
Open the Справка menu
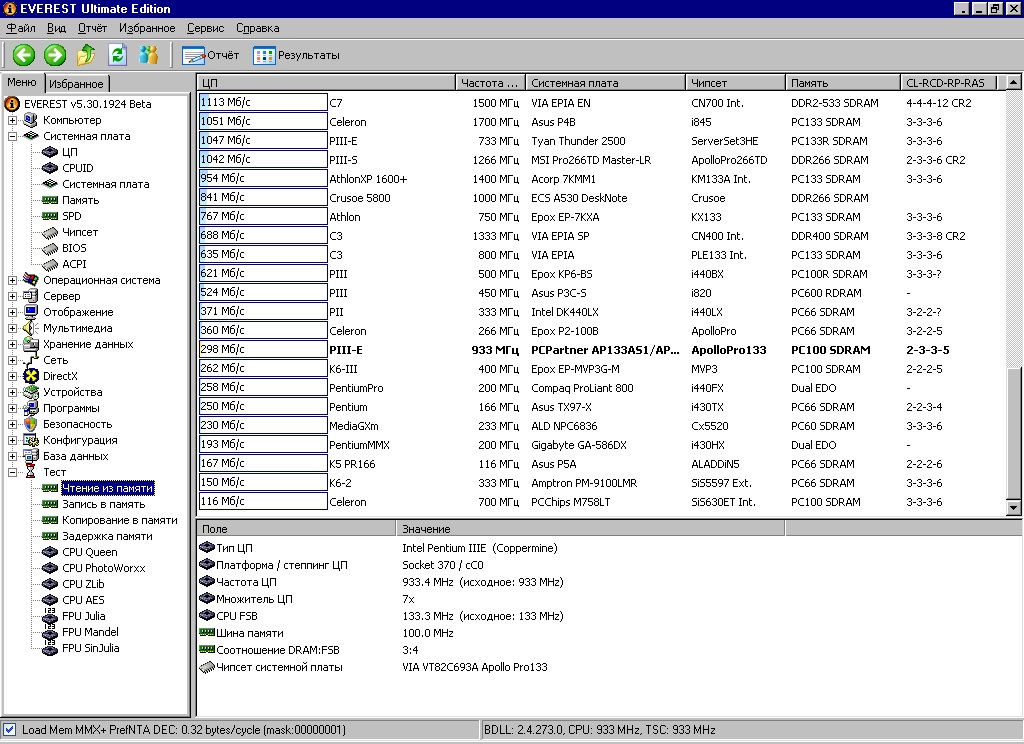(x=257, y=28)
